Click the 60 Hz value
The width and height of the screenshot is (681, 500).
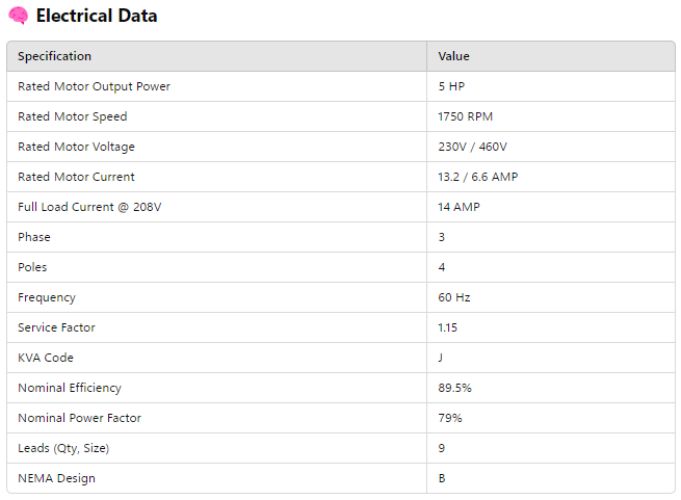tap(454, 297)
